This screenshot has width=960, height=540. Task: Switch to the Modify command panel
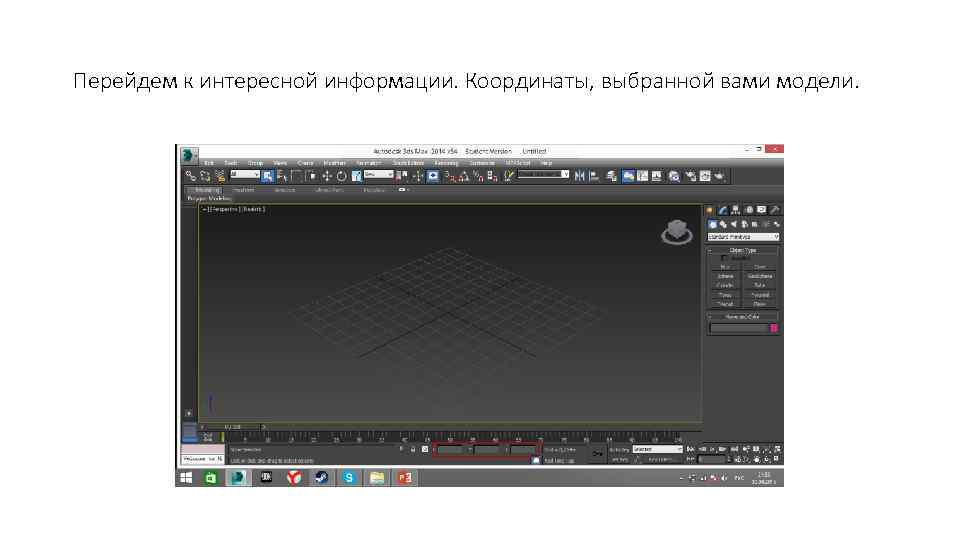click(722, 210)
